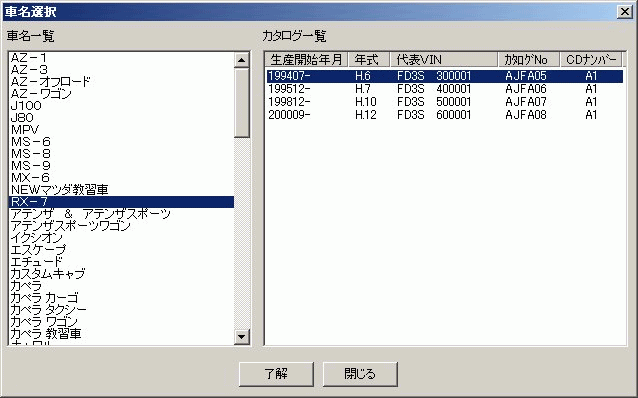Select catalog row 199512- AJFA06
Screen dimensions: 638x398
tap(445, 89)
